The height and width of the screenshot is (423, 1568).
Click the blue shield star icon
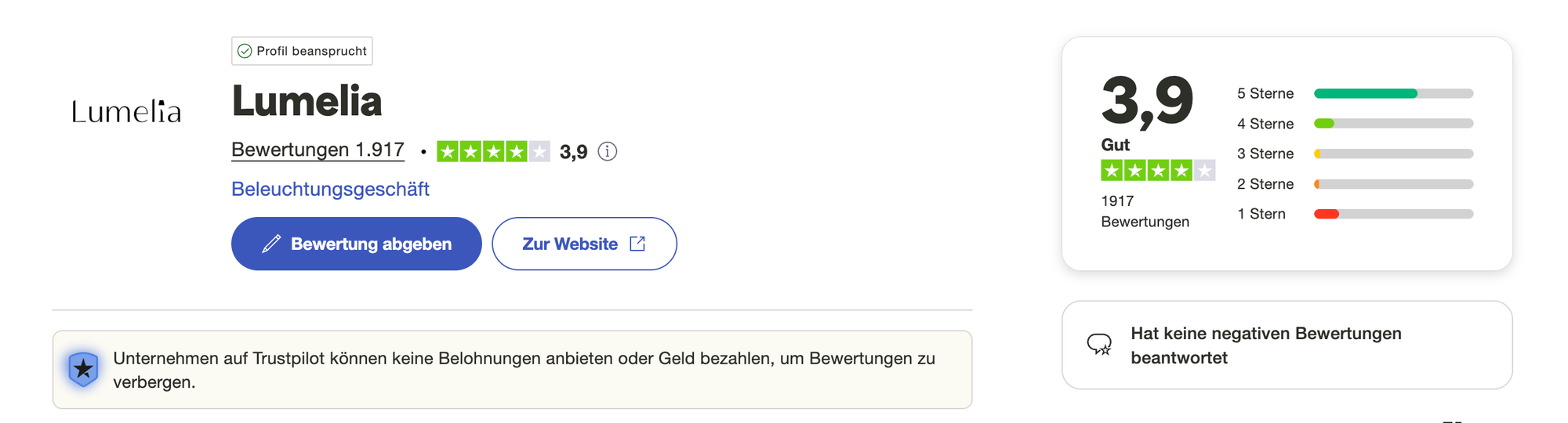click(x=83, y=369)
